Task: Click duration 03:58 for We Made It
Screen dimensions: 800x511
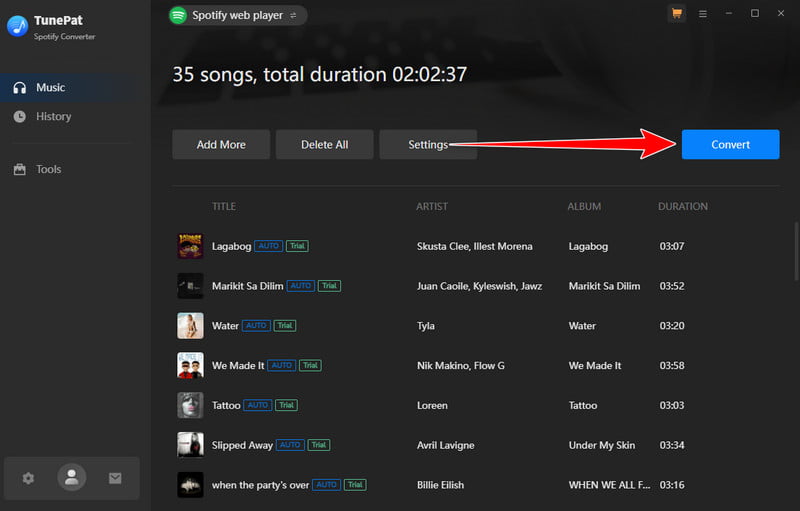Action: tap(671, 366)
